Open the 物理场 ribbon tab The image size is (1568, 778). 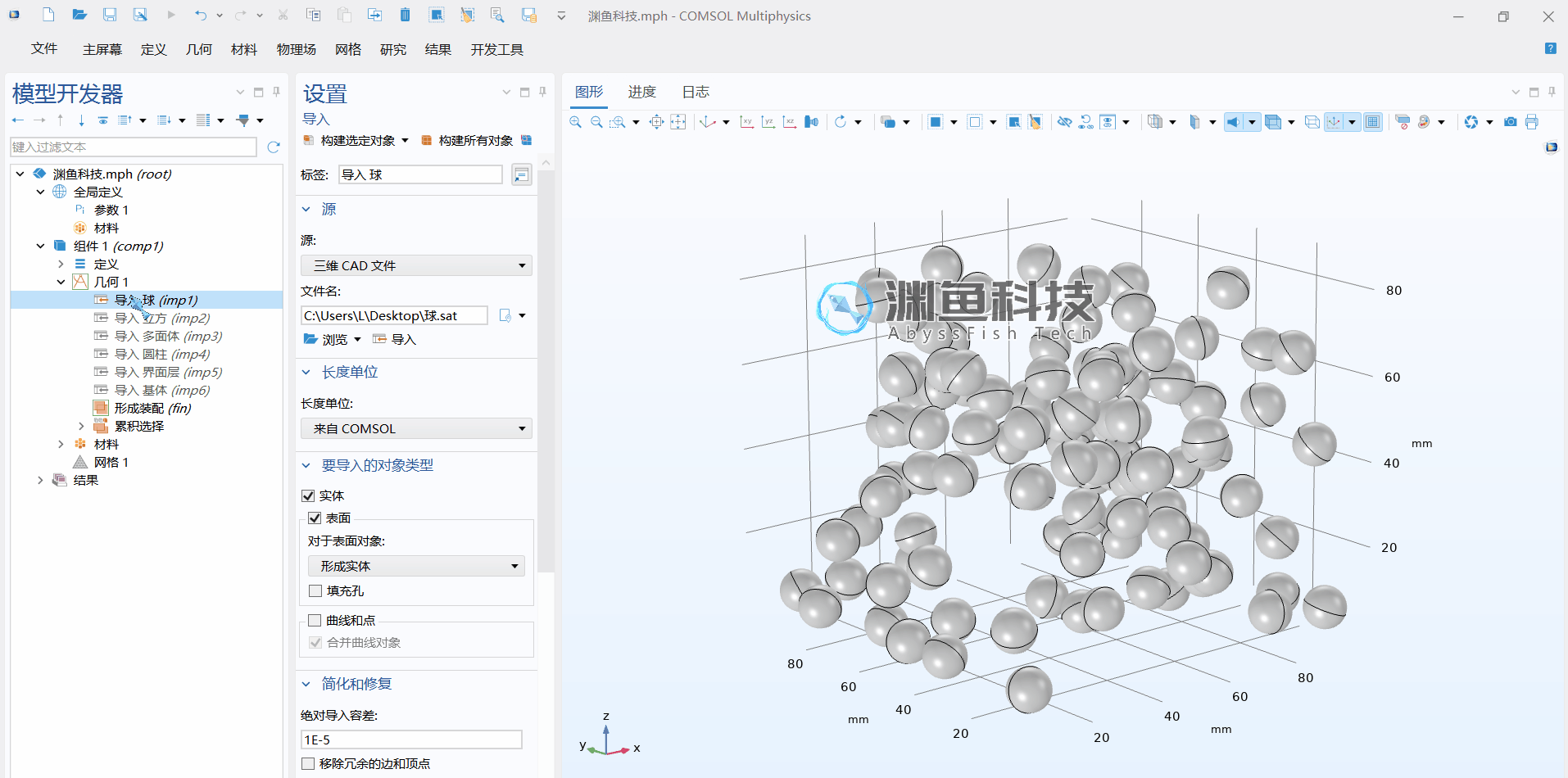tap(297, 49)
